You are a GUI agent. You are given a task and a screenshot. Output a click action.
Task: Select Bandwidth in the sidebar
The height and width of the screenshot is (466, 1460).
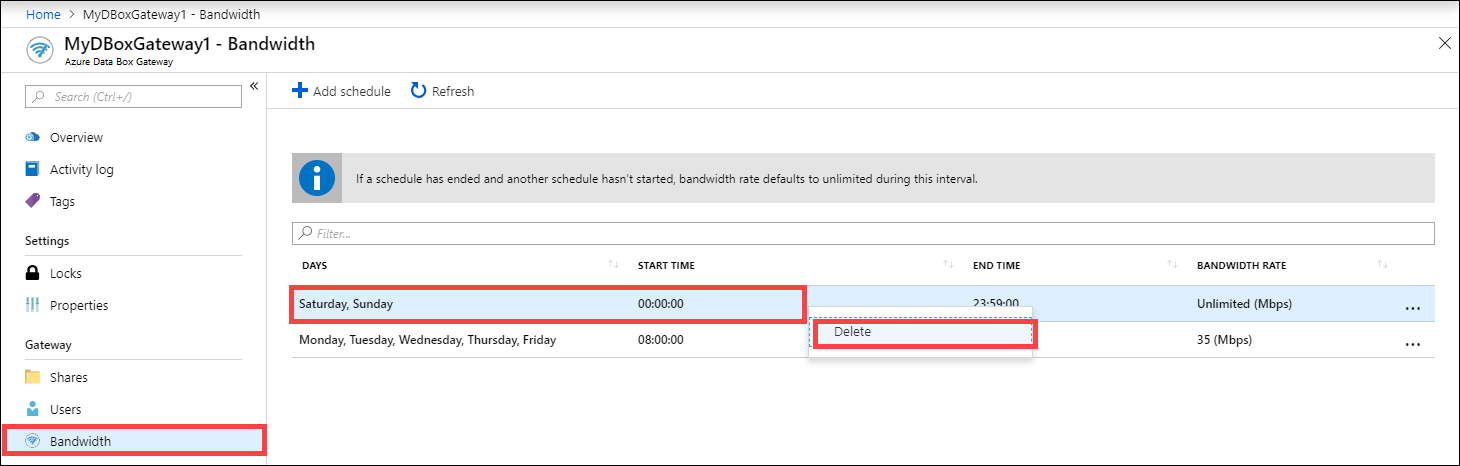(x=134, y=441)
